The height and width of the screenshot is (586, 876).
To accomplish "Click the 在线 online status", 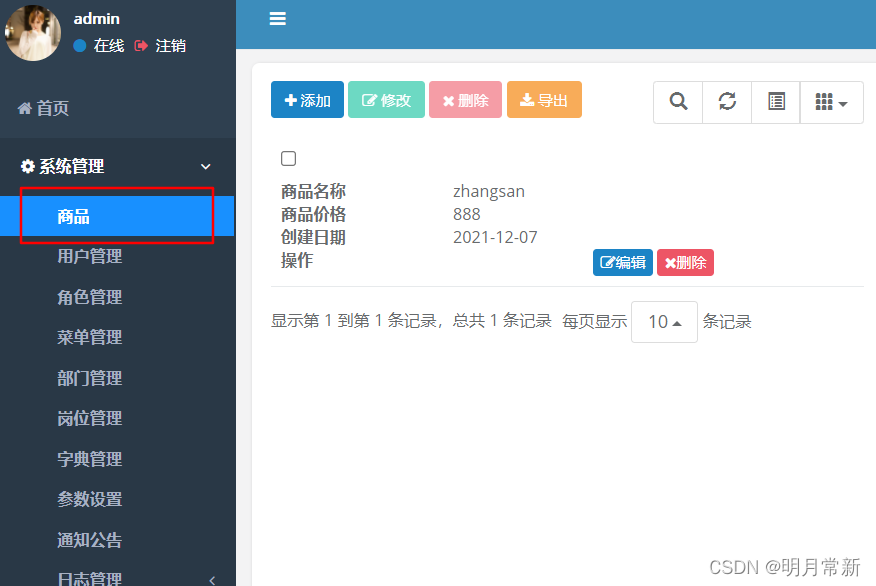I will point(99,46).
